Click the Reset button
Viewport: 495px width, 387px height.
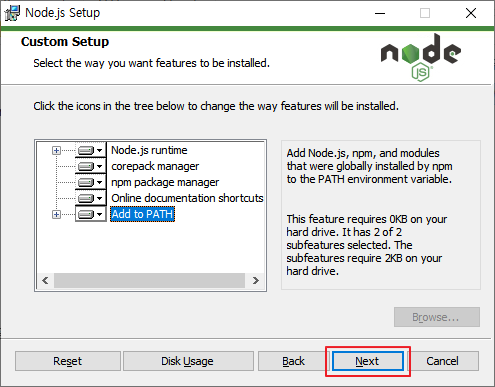pos(68,361)
